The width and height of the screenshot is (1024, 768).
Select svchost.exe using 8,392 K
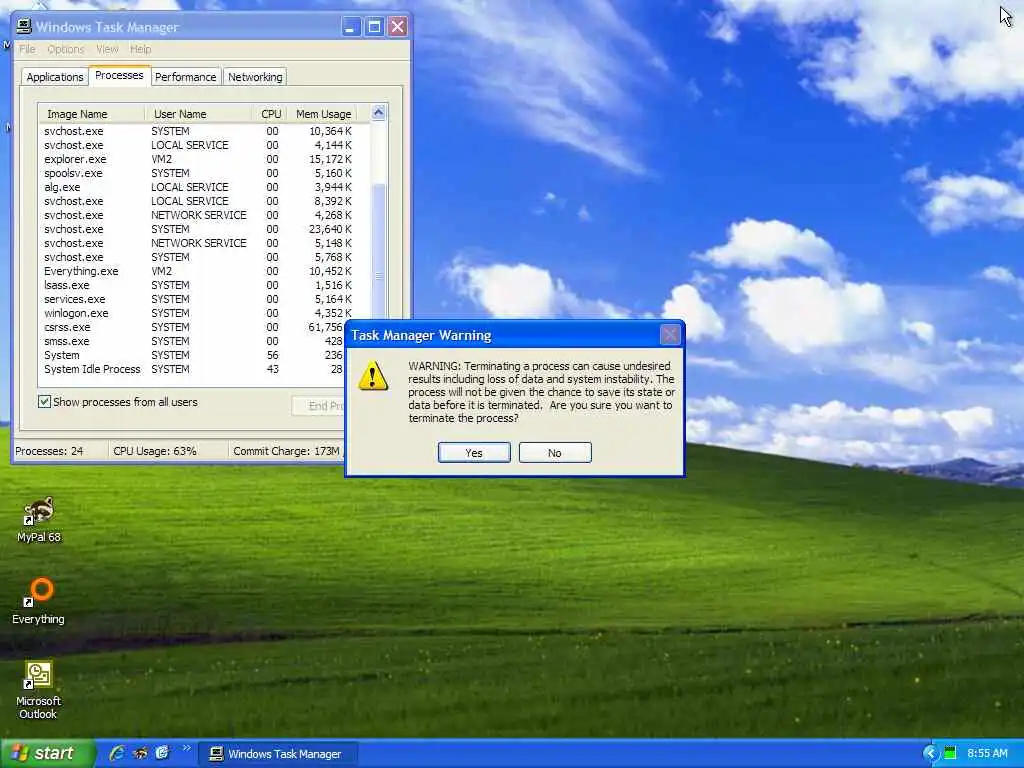(198, 201)
